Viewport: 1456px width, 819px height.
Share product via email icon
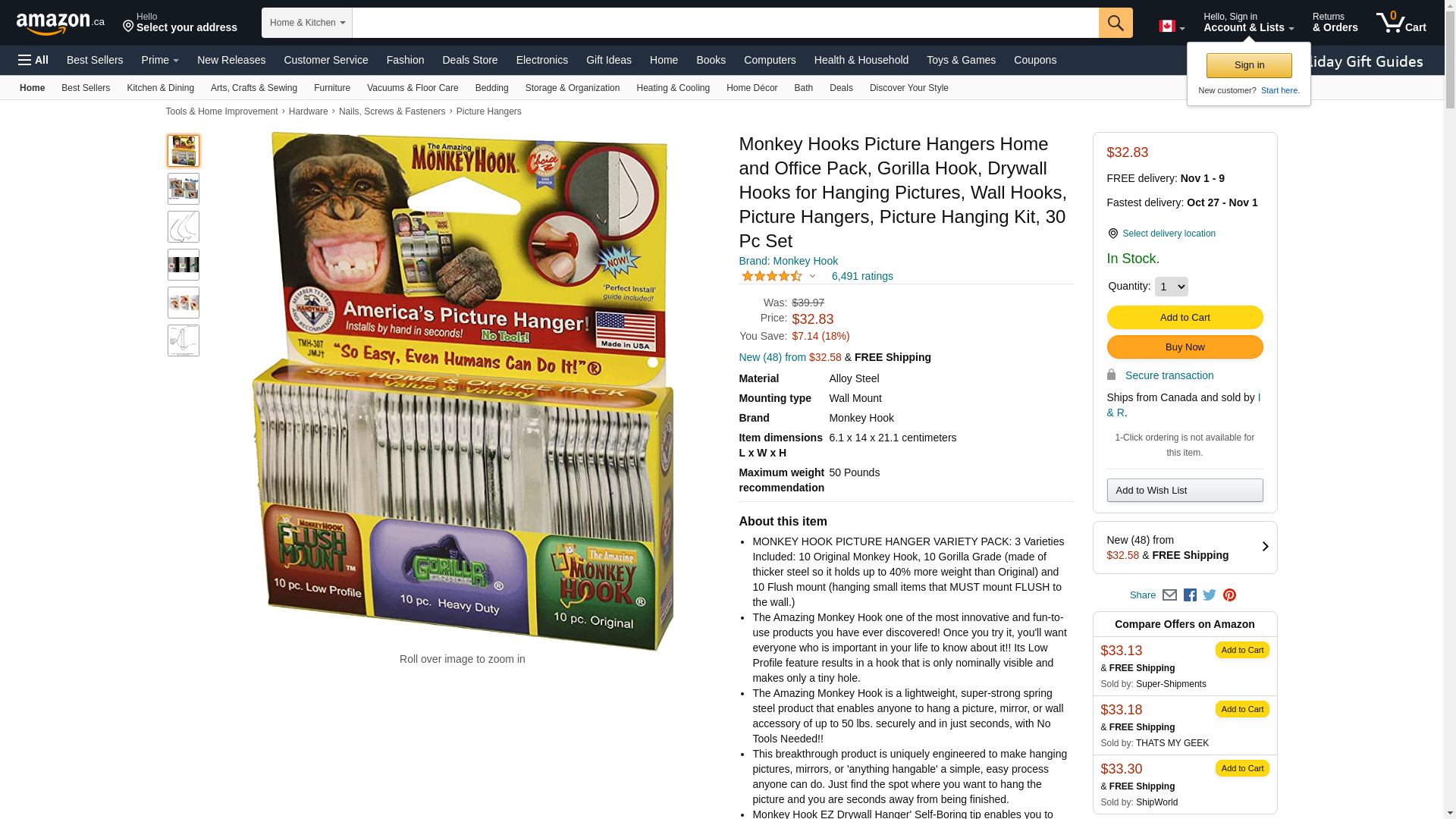[1169, 595]
